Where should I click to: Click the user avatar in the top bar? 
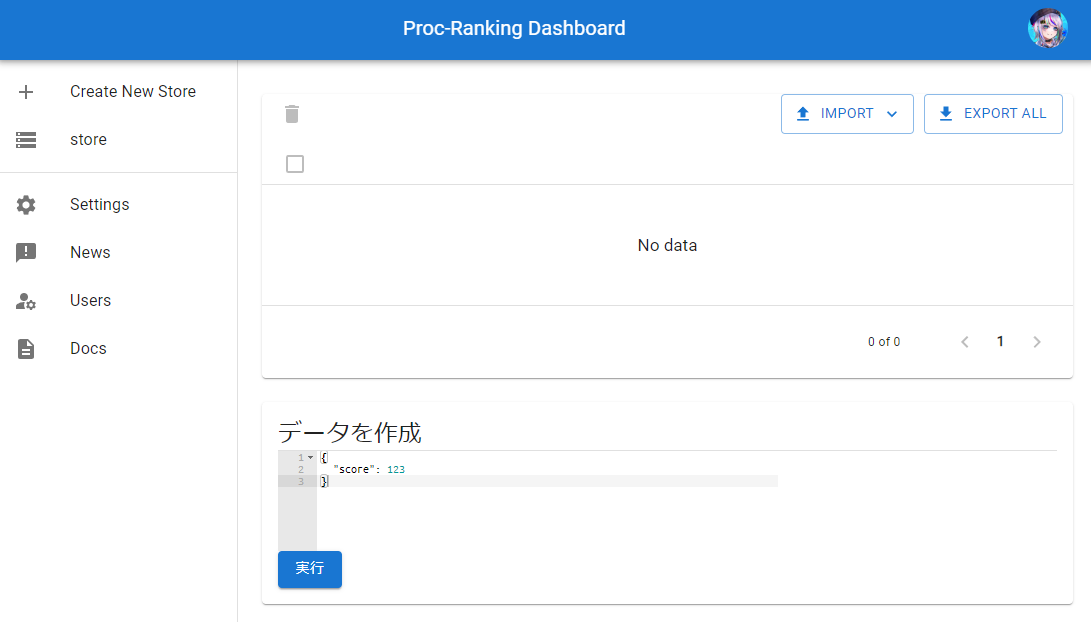point(1047,28)
